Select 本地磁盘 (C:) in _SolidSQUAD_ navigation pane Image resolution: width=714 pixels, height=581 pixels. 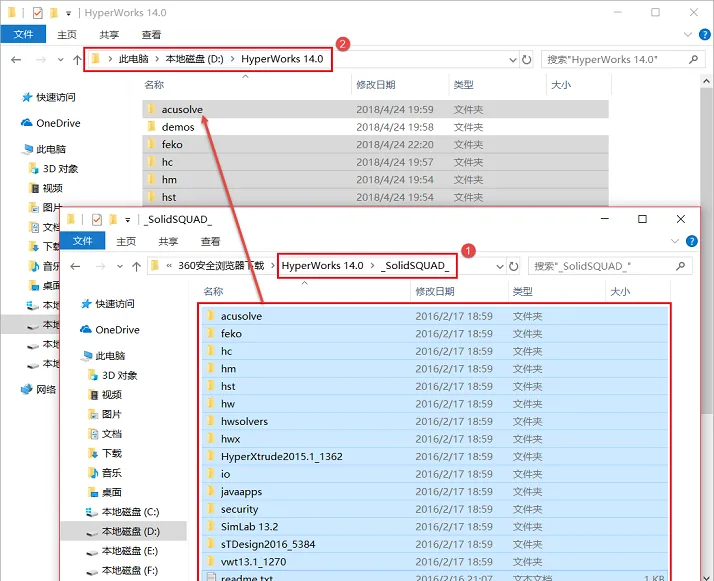click(123, 512)
